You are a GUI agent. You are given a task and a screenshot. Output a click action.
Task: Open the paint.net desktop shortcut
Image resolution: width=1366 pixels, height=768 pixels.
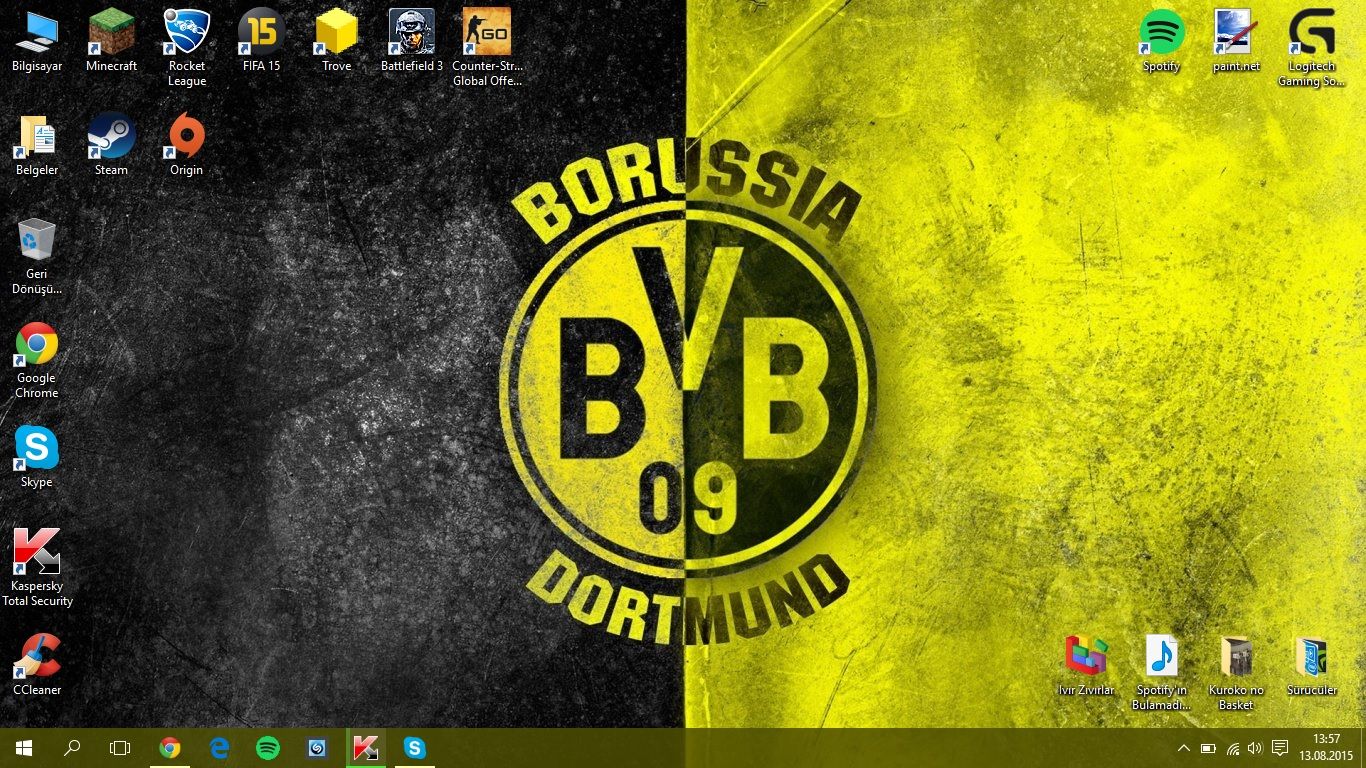point(1236,41)
